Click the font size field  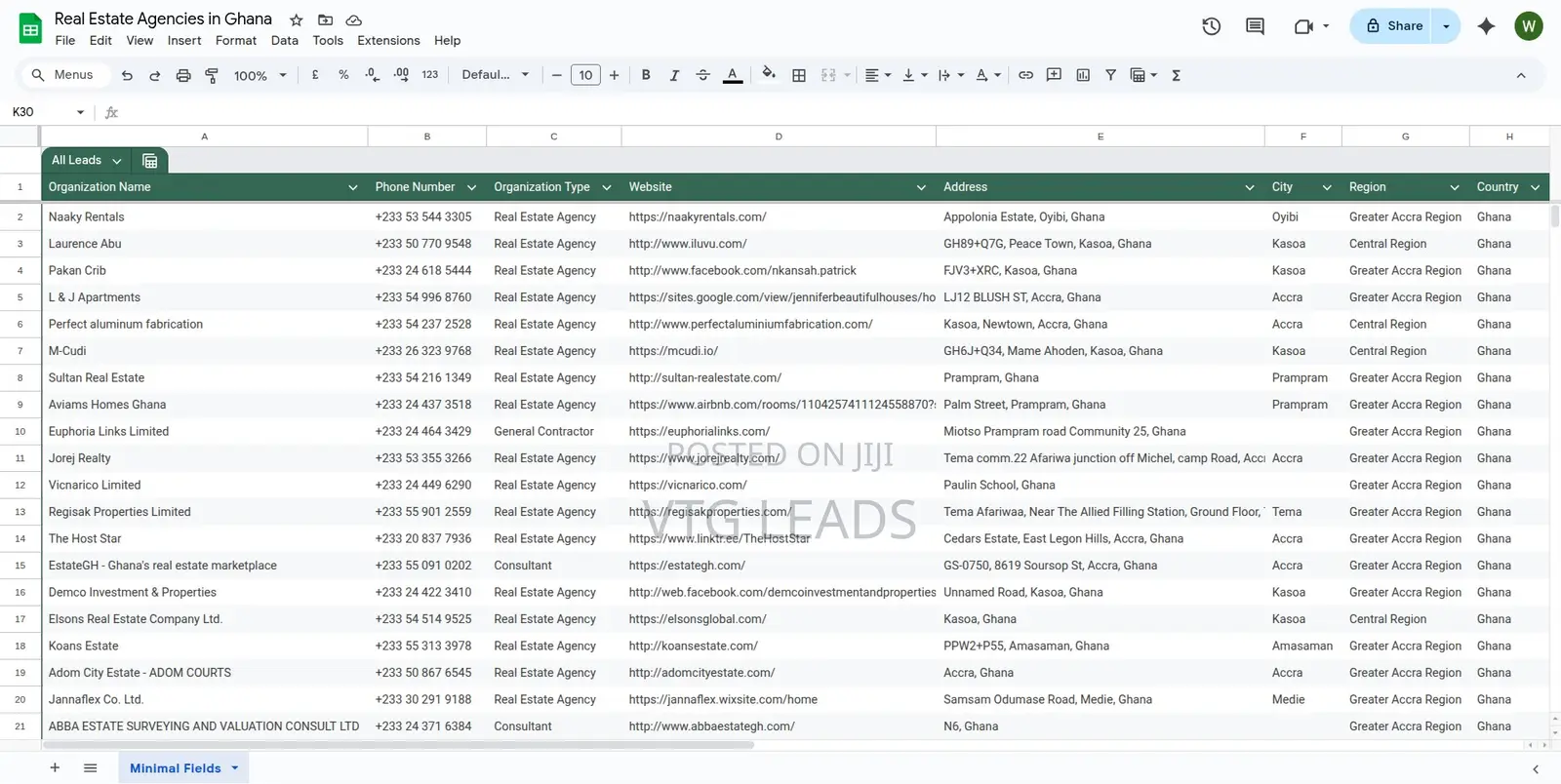(x=585, y=75)
